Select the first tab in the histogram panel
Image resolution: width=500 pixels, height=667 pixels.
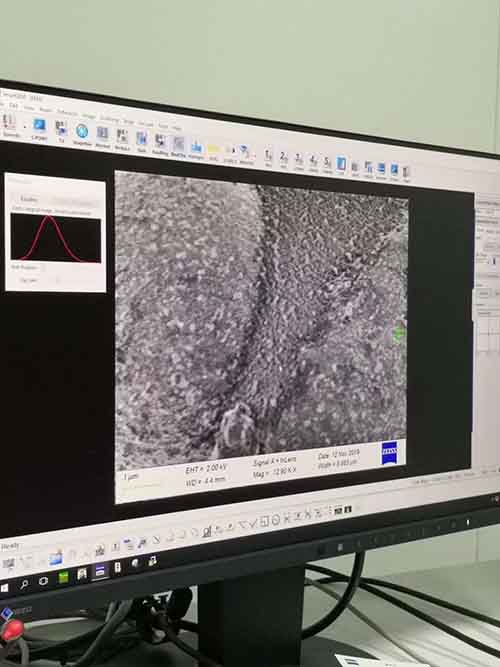[29, 199]
